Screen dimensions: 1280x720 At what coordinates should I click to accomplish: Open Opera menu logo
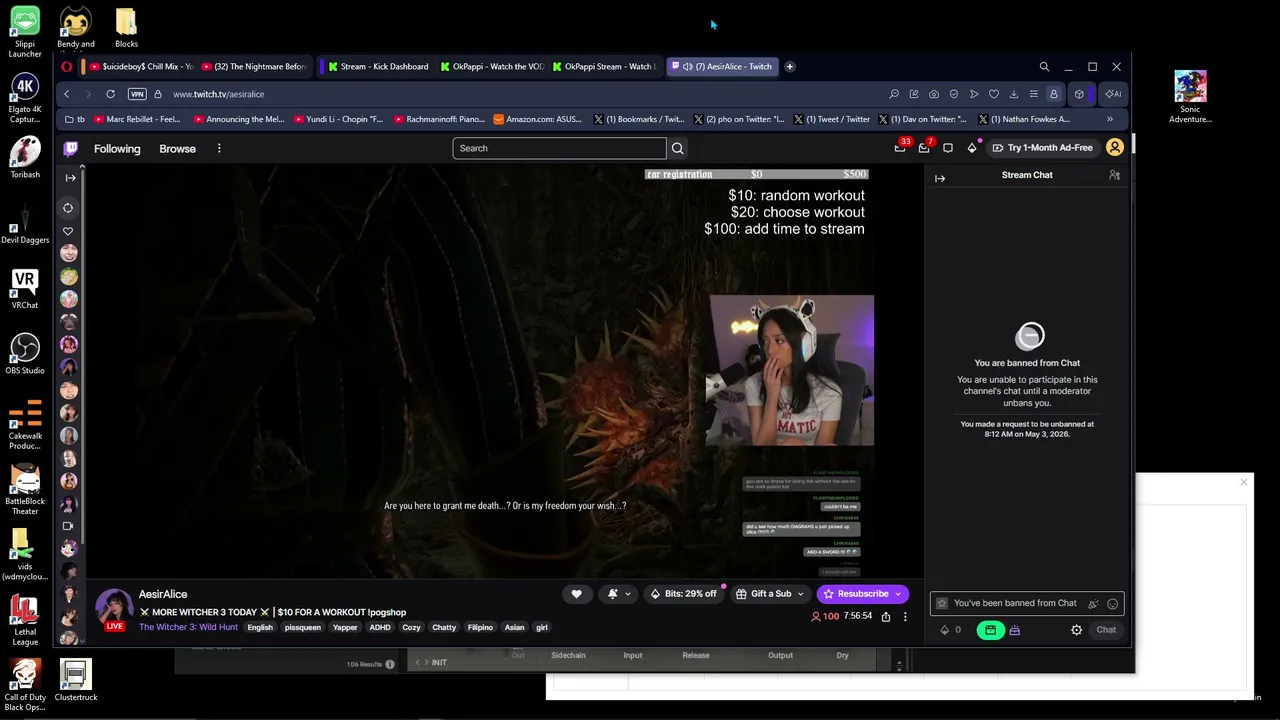(67, 67)
